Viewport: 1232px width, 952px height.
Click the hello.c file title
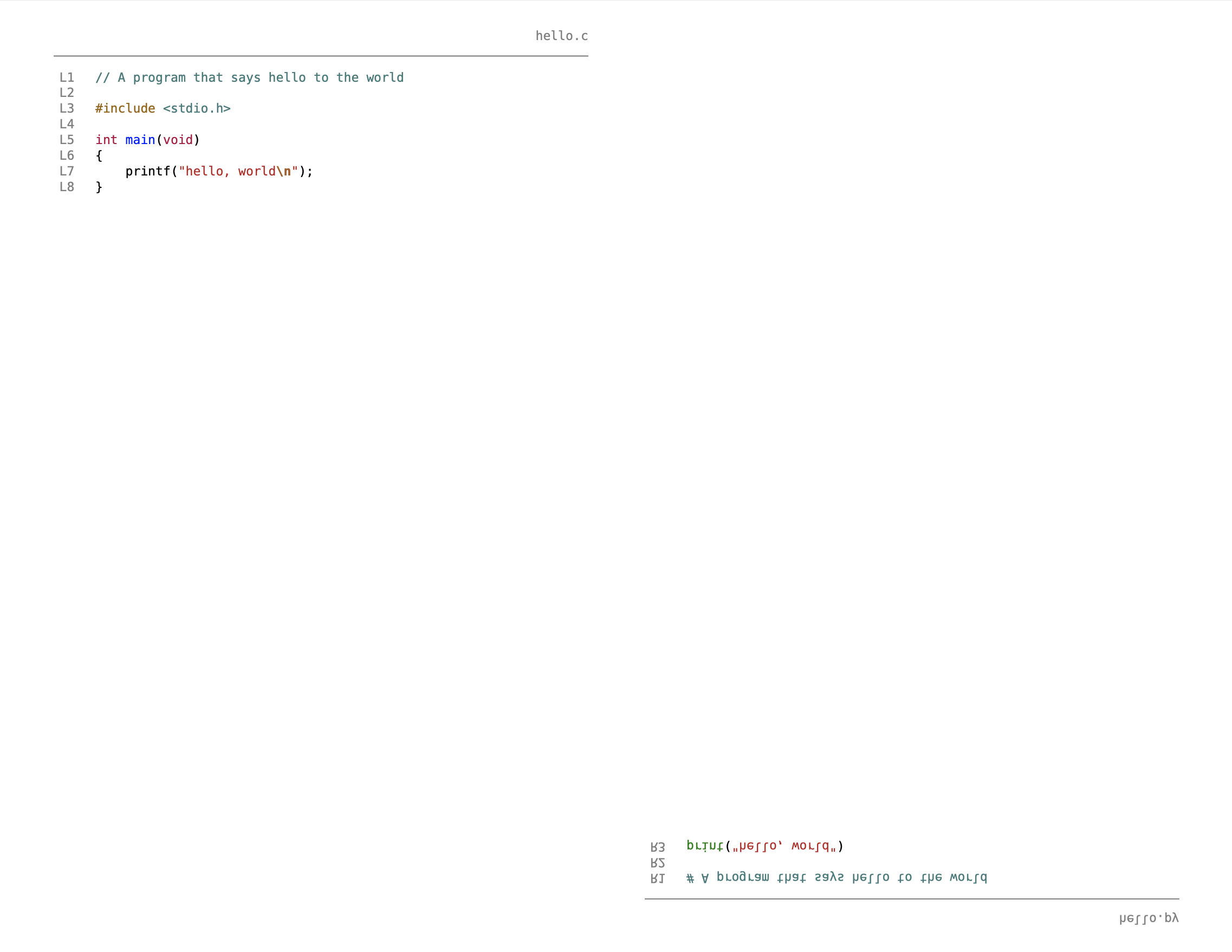(562, 36)
